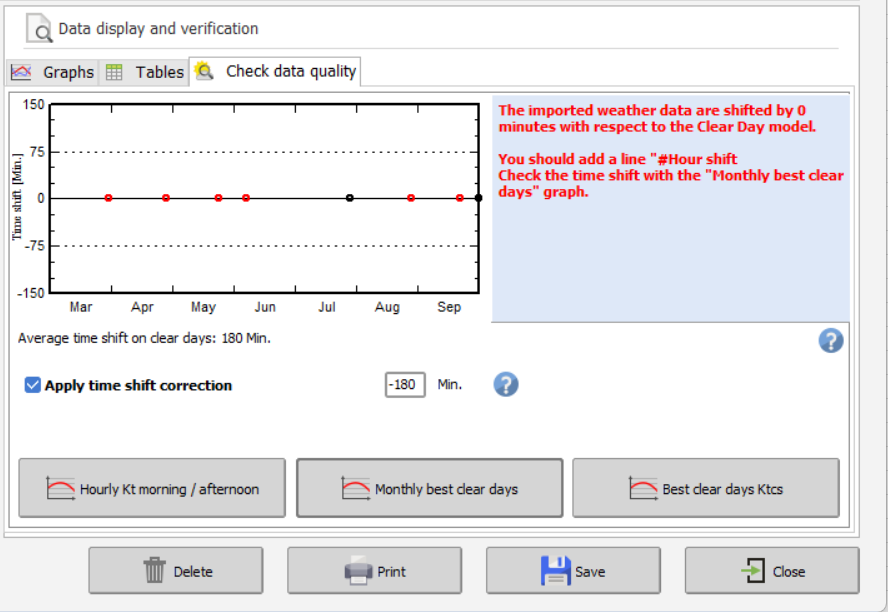Click the floppy disk Save icon

[x=555, y=571]
